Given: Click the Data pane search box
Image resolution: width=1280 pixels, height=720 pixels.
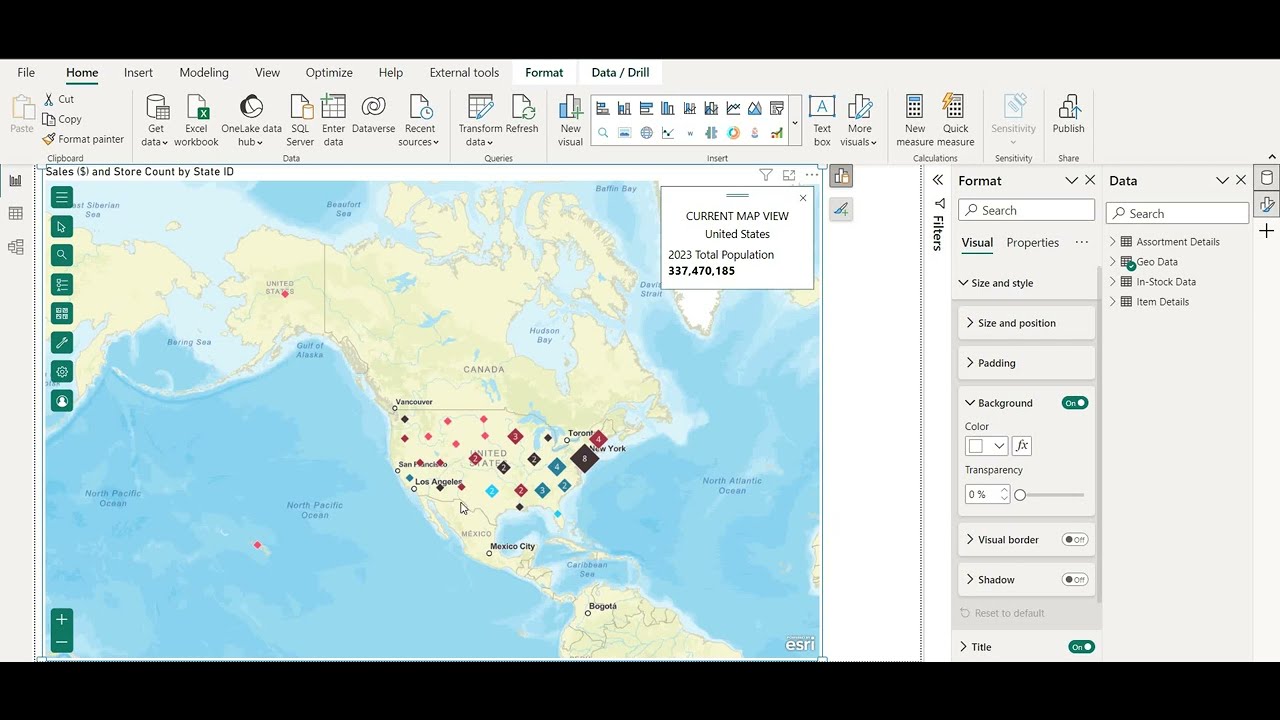Looking at the screenshot, I should tap(1177, 213).
